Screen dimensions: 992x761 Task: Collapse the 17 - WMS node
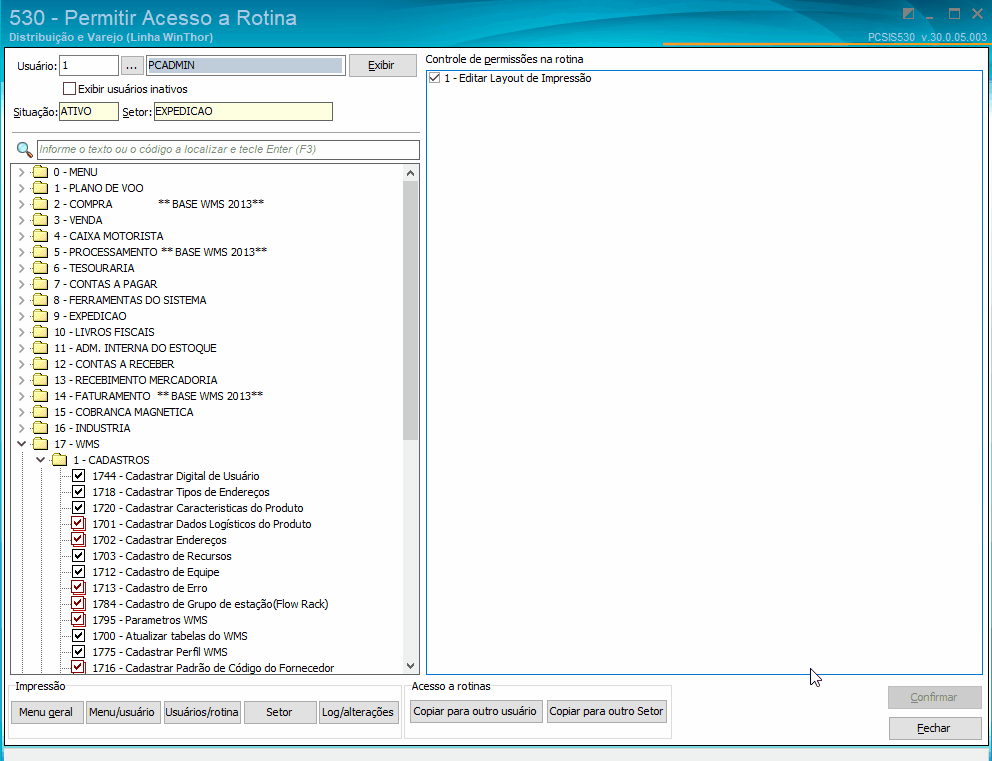22,444
